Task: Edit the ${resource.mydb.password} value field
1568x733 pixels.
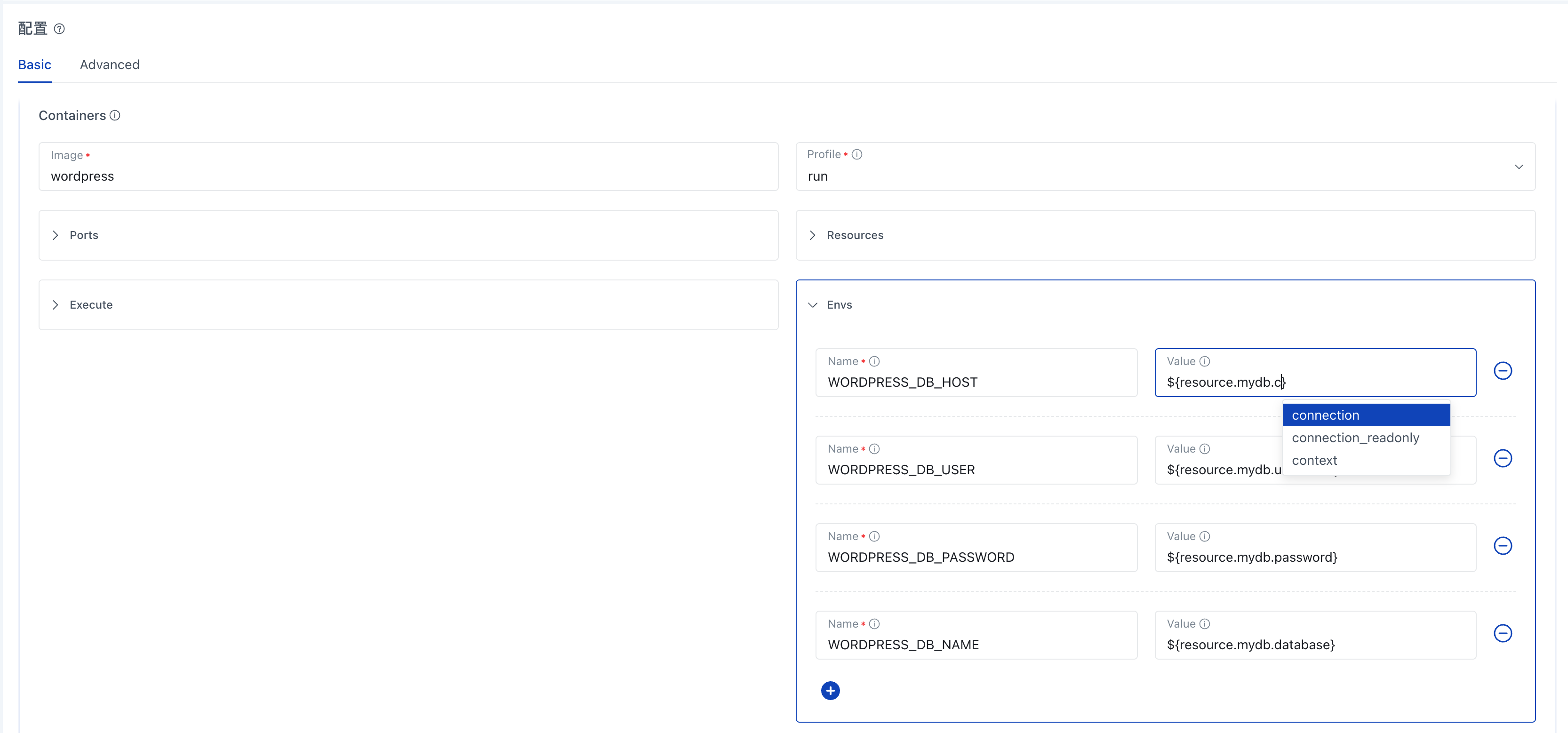Action: pos(1315,548)
